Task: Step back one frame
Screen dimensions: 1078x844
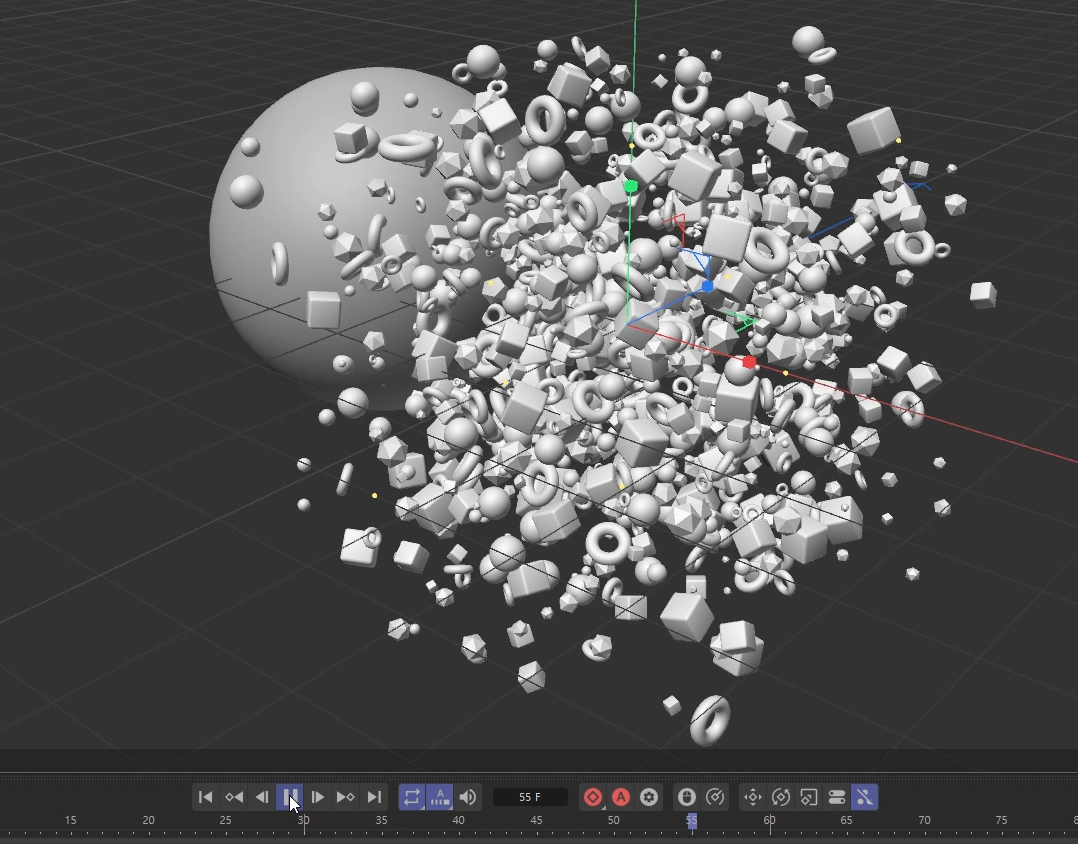Action: pos(262,797)
